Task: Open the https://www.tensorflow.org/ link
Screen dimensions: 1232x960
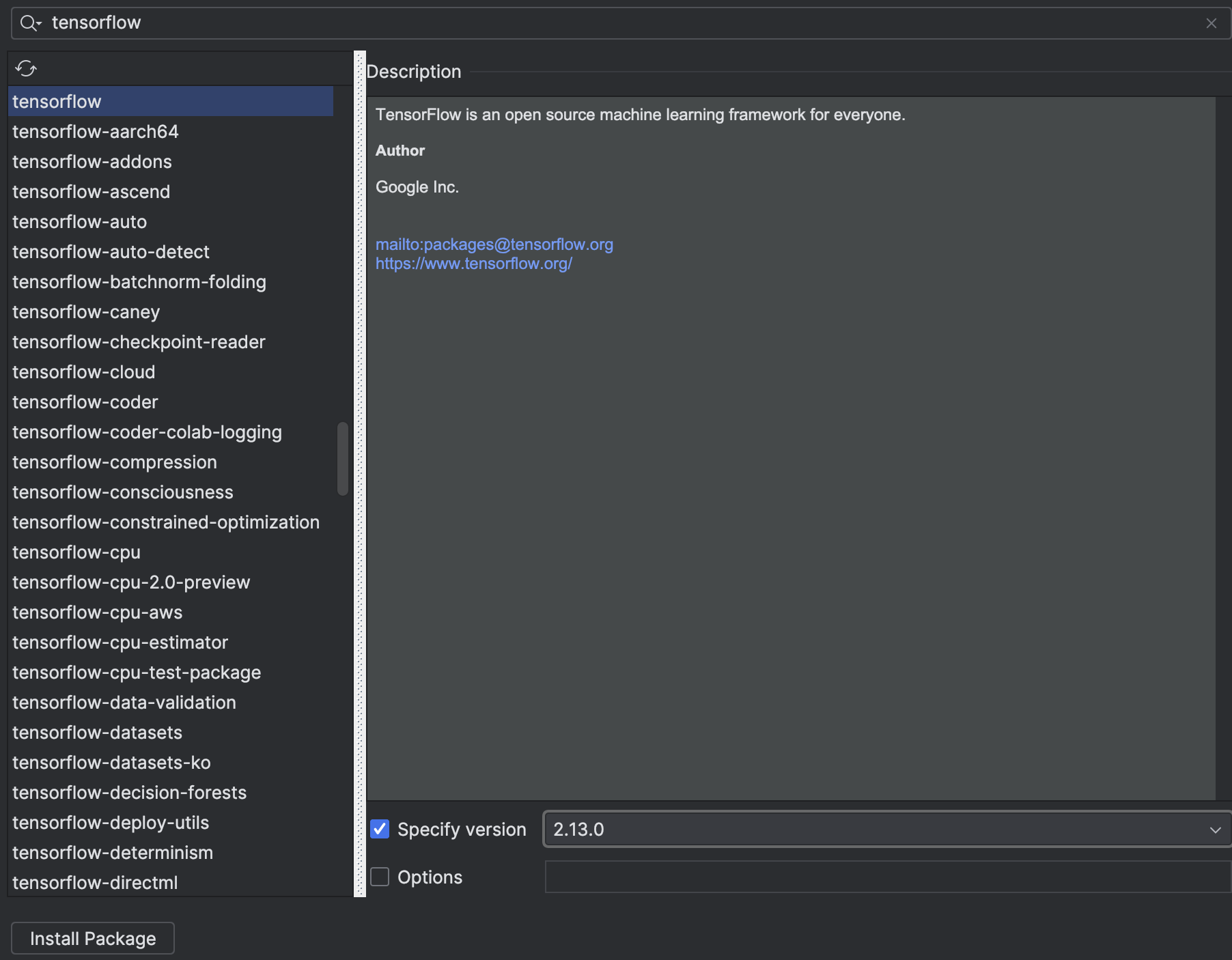Action: 474,264
